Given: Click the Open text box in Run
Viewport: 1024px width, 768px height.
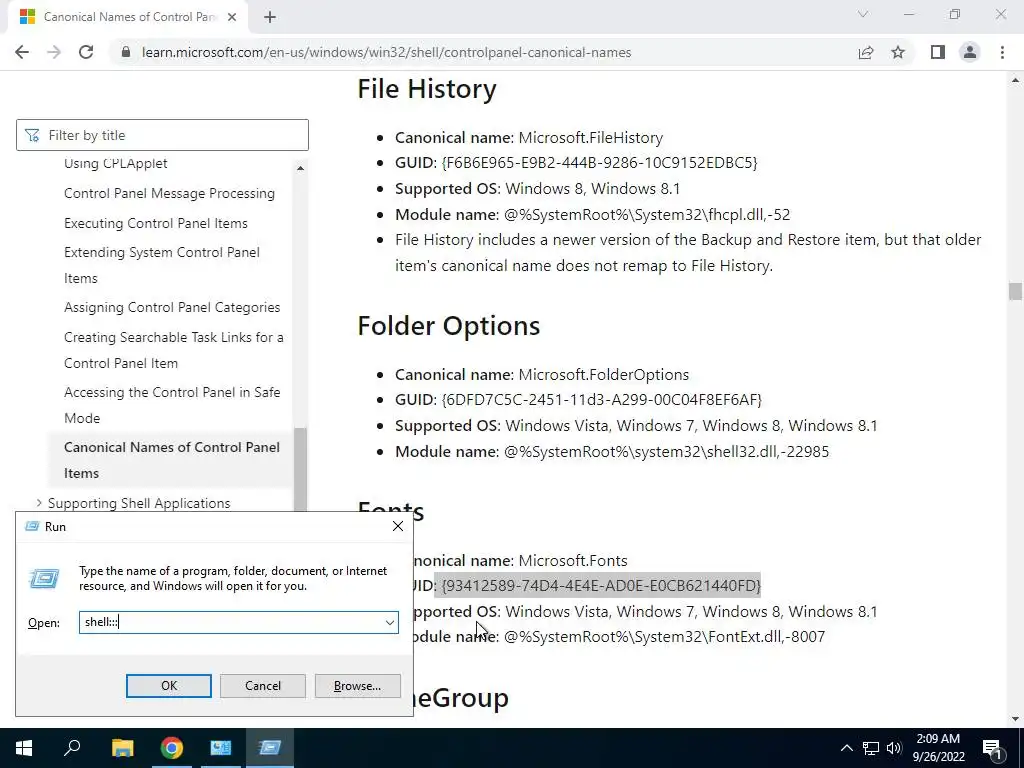Looking at the screenshot, I should pos(231,622).
